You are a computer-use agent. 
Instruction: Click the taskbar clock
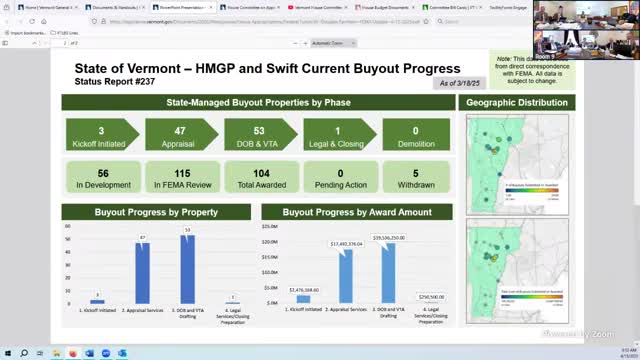point(629,353)
